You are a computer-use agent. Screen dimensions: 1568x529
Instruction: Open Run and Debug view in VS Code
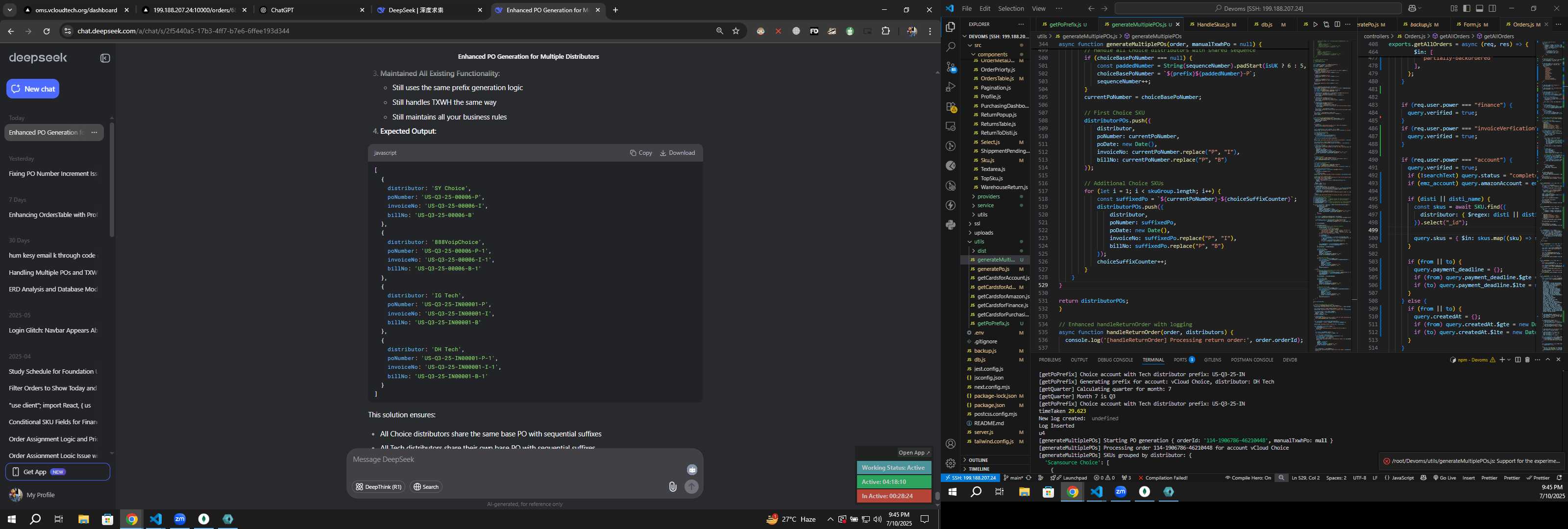(x=950, y=87)
